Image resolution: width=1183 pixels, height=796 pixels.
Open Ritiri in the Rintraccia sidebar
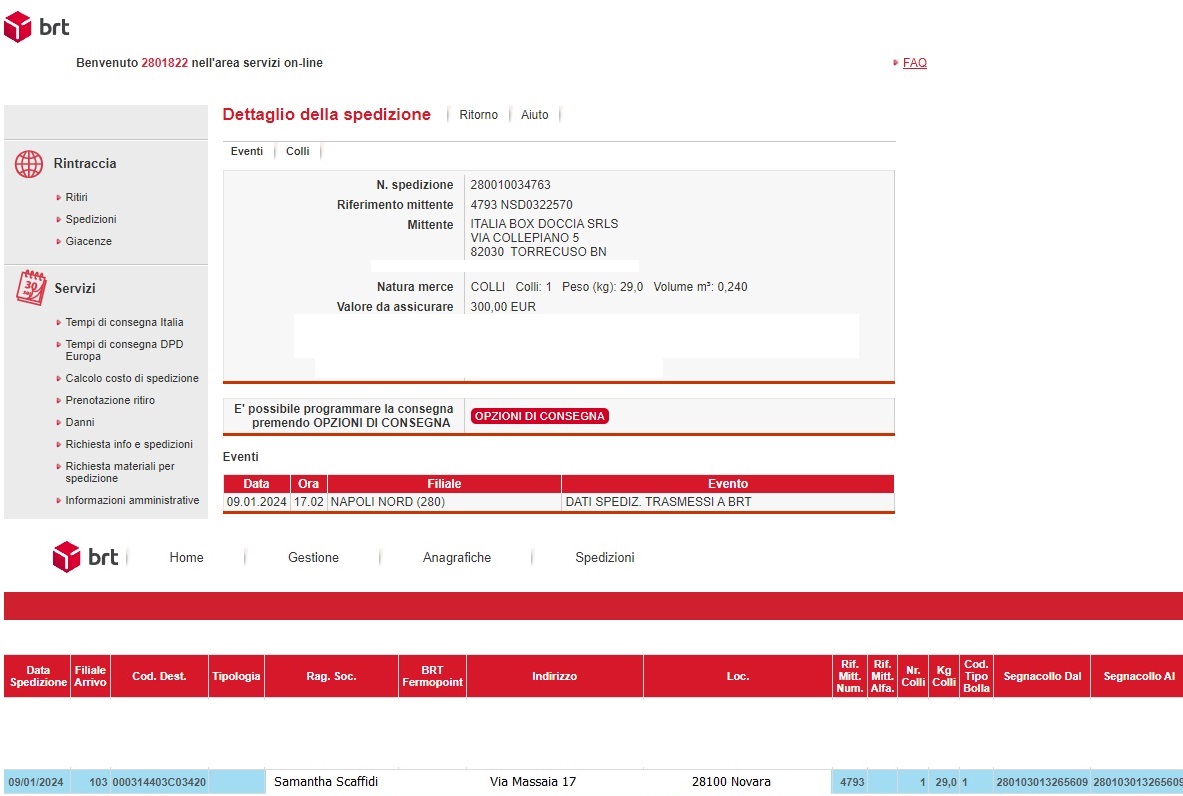click(x=76, y=197)
